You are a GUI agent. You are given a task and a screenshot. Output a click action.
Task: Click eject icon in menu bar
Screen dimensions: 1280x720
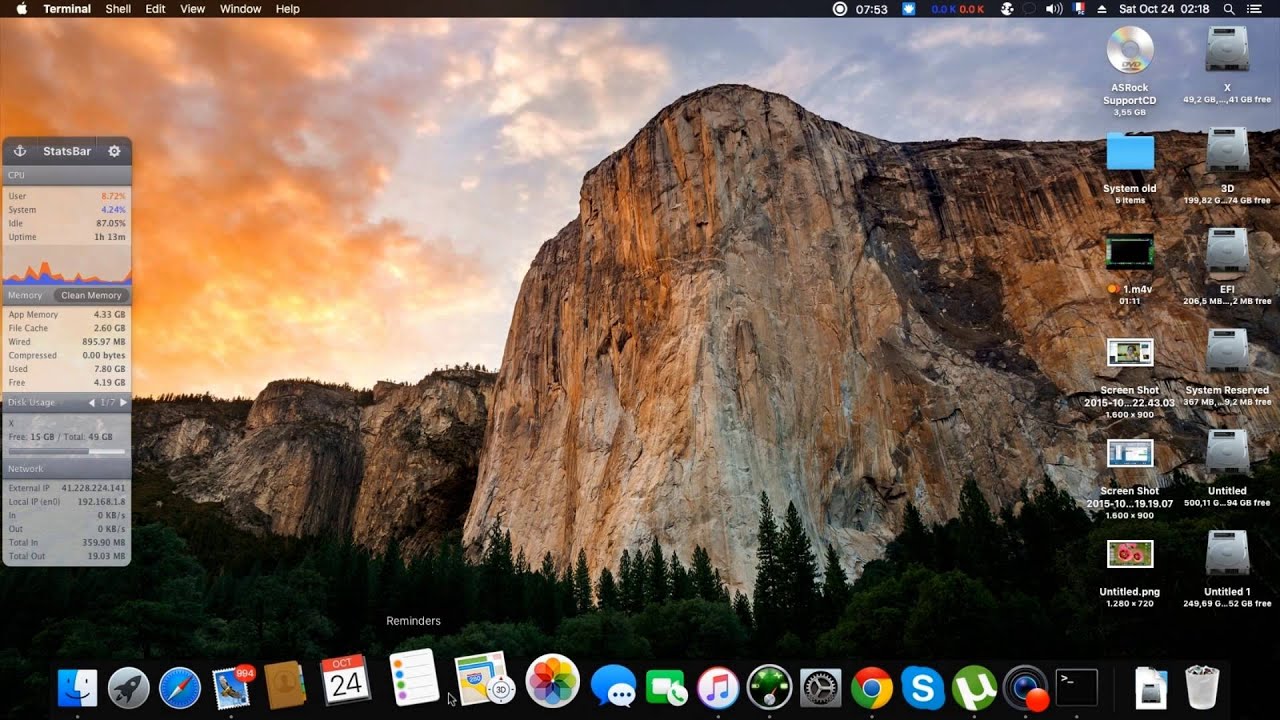pos(1102,8)
